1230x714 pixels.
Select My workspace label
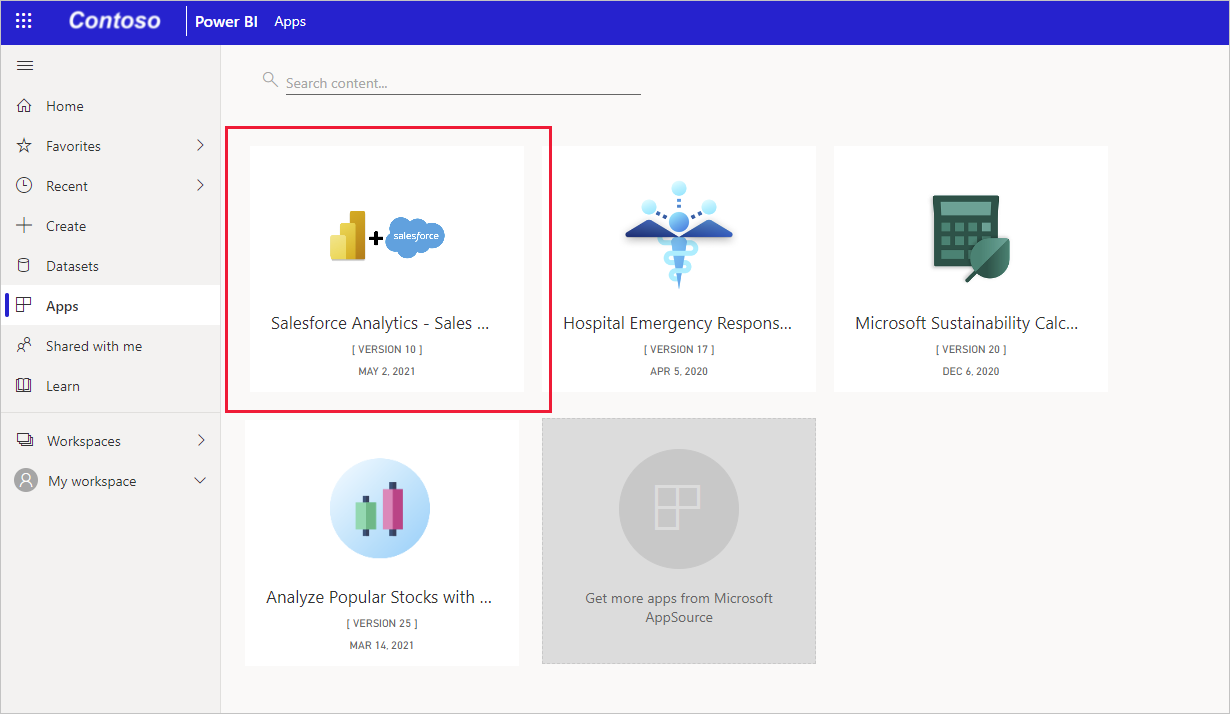click(92, 481)
